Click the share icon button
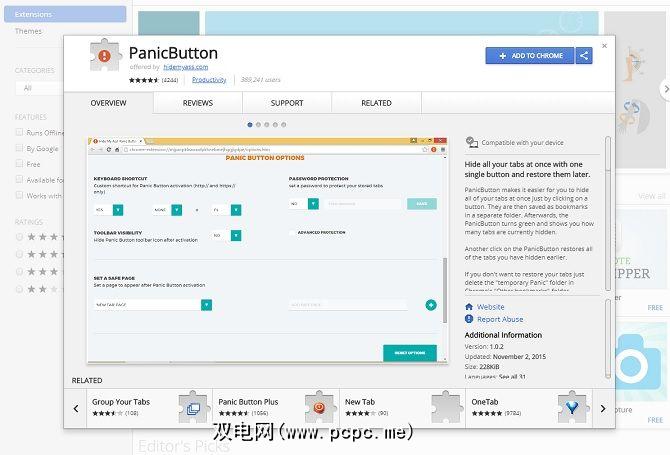 pyautogui.click(x=584, y=56)
